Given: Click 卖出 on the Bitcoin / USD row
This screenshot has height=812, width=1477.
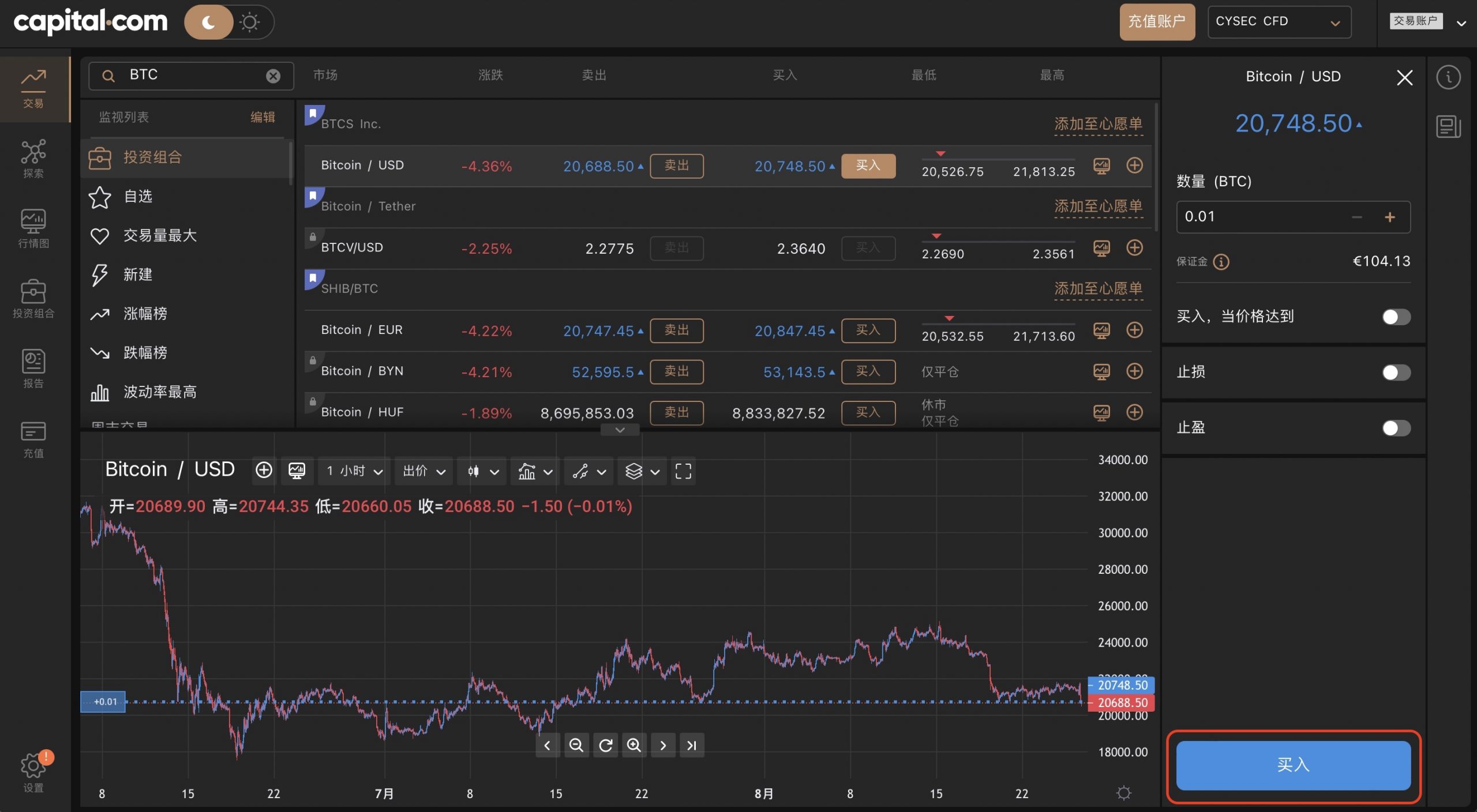Looking at the screenshot, I should (677, 166).
